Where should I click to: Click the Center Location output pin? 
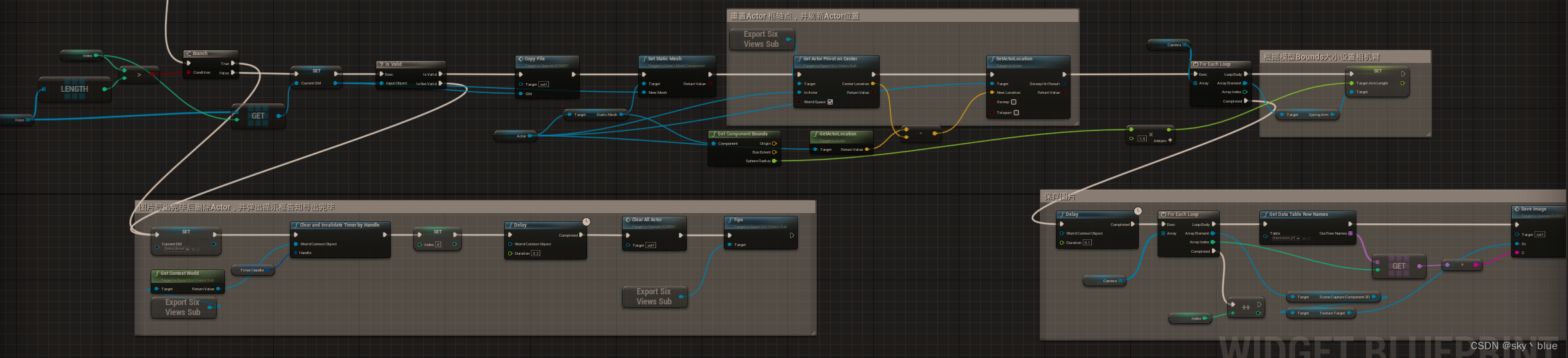[873, 84]
